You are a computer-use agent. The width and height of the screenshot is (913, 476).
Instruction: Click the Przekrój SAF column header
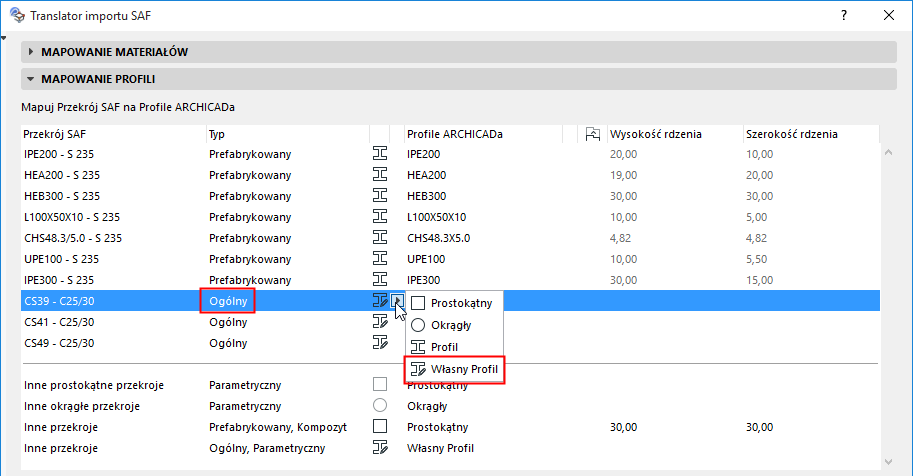[x=114, y=134]
